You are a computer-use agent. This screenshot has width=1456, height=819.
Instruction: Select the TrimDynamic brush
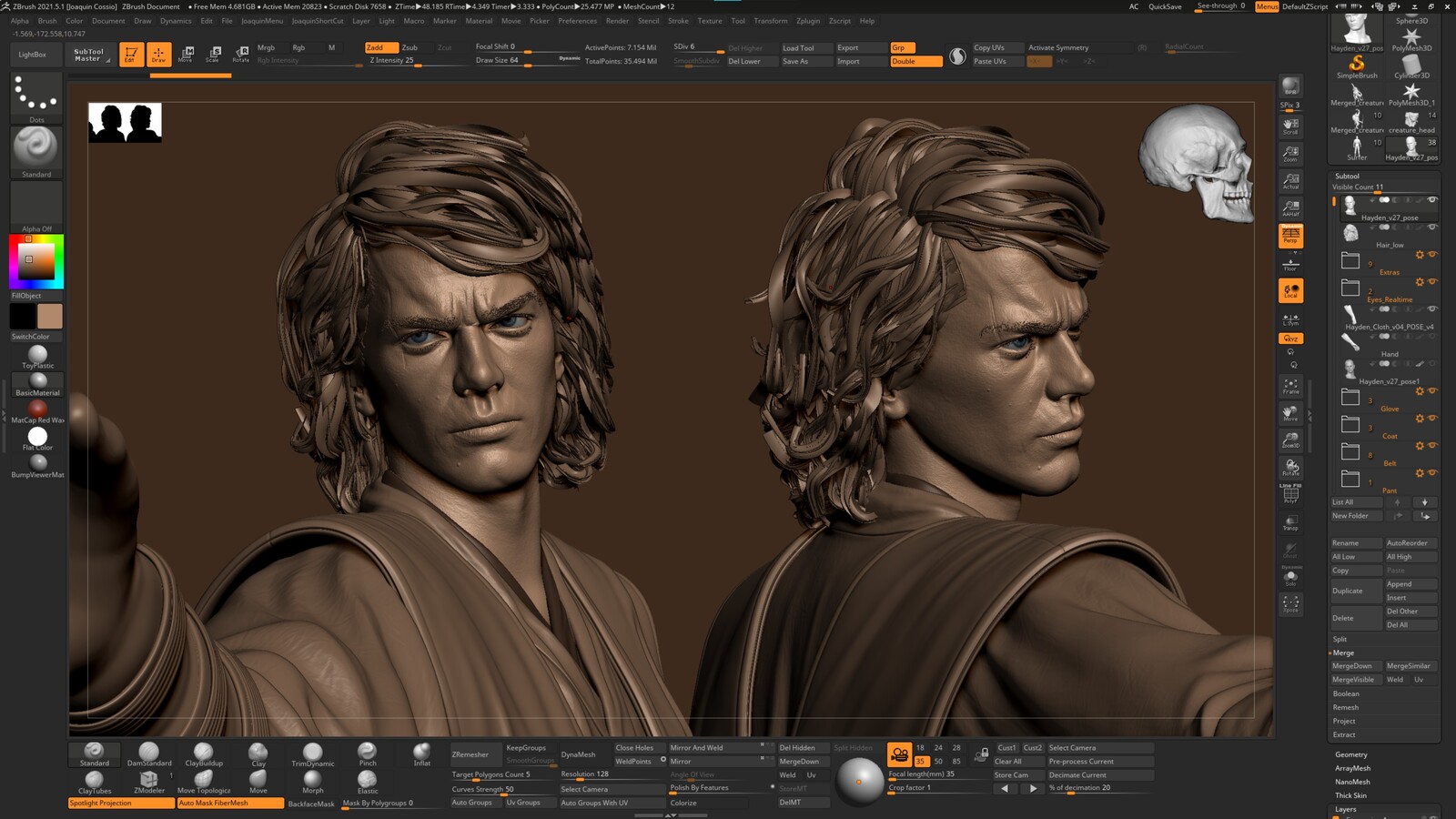(312, 753)
